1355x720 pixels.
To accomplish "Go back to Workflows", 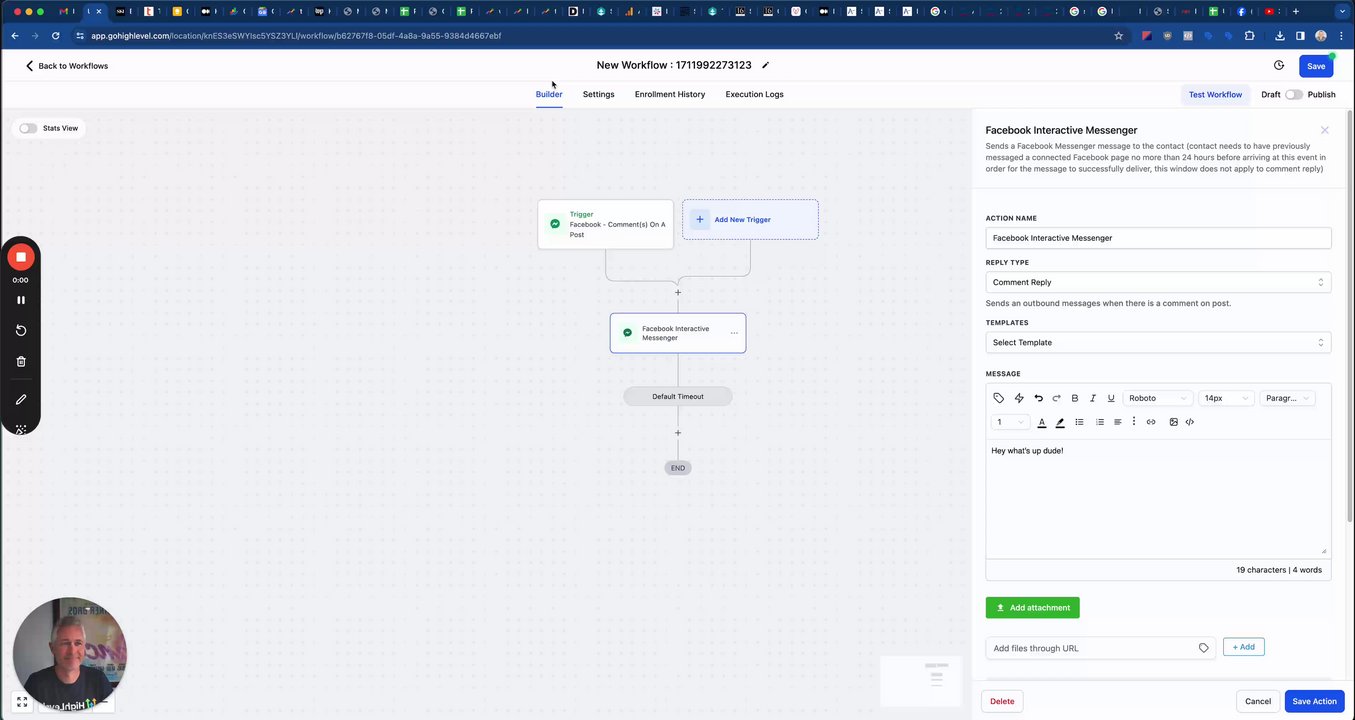I will pos(67,66).
